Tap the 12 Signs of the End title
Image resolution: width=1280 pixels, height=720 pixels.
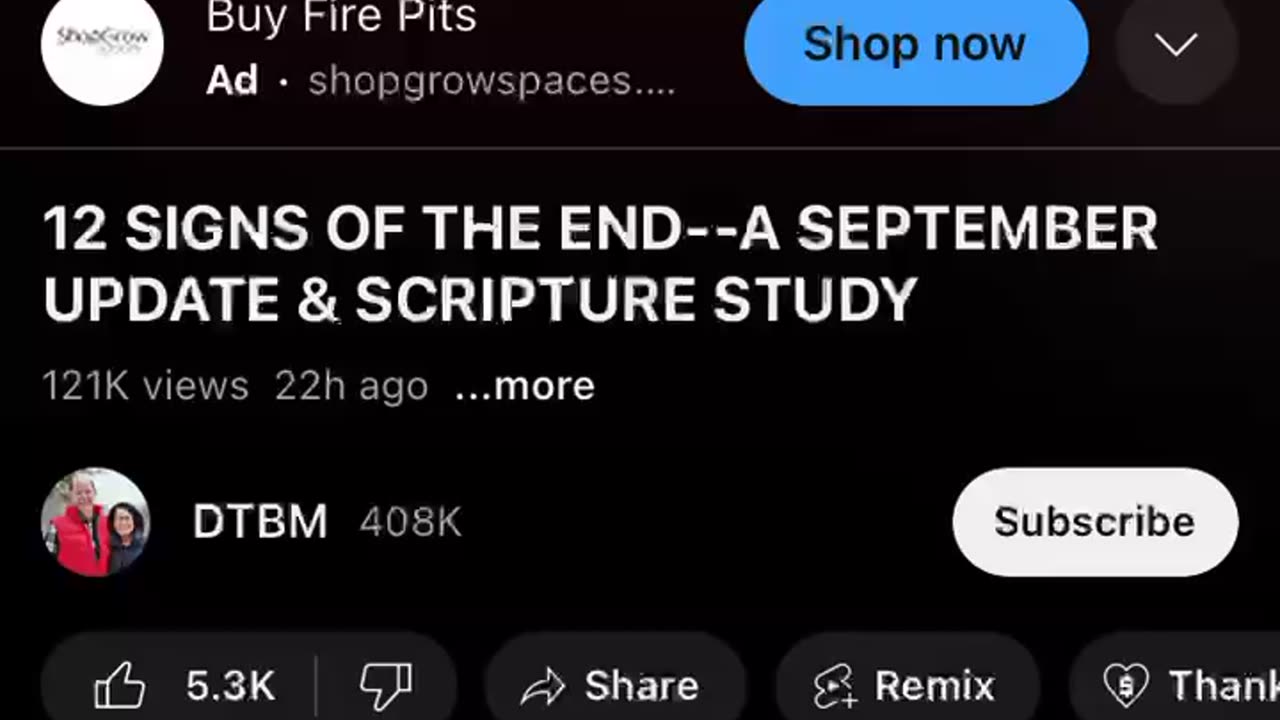tap(600, 265)
